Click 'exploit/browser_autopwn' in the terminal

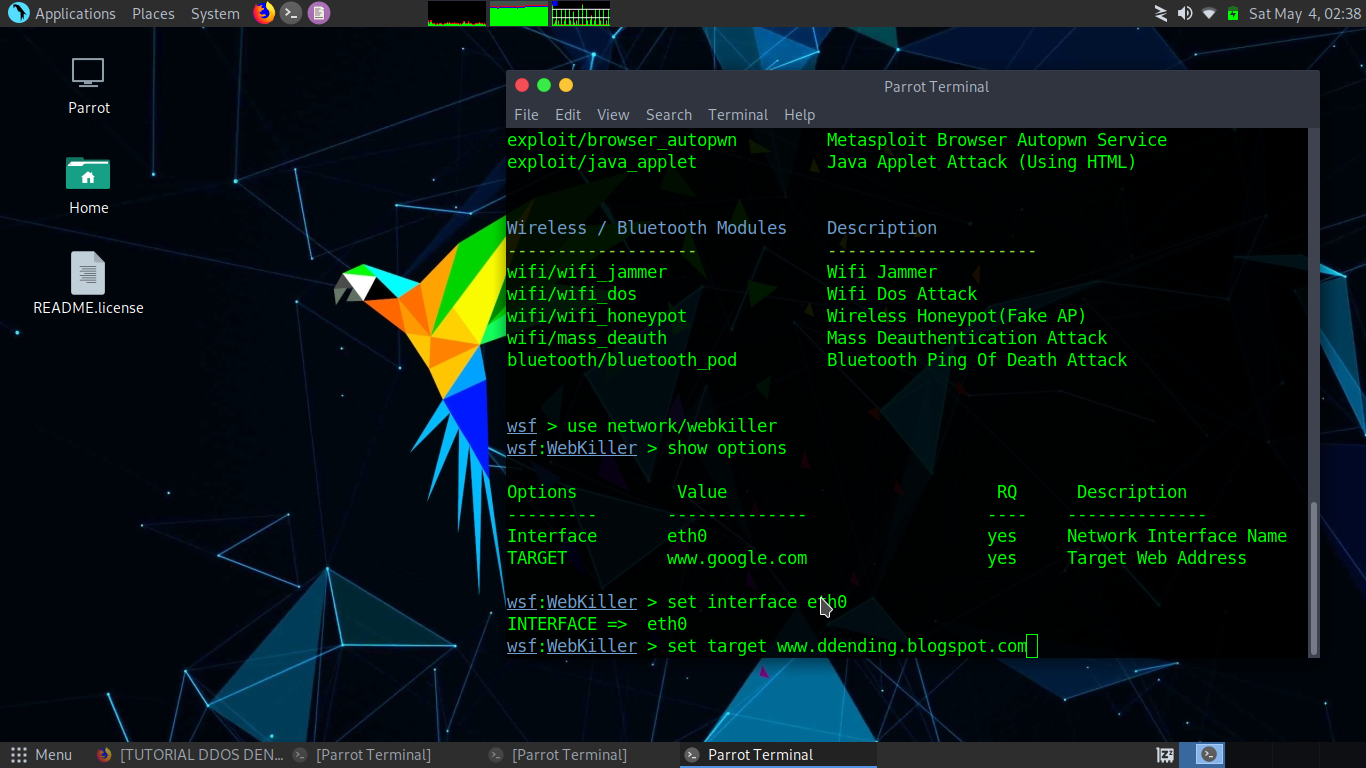[622, 140]
